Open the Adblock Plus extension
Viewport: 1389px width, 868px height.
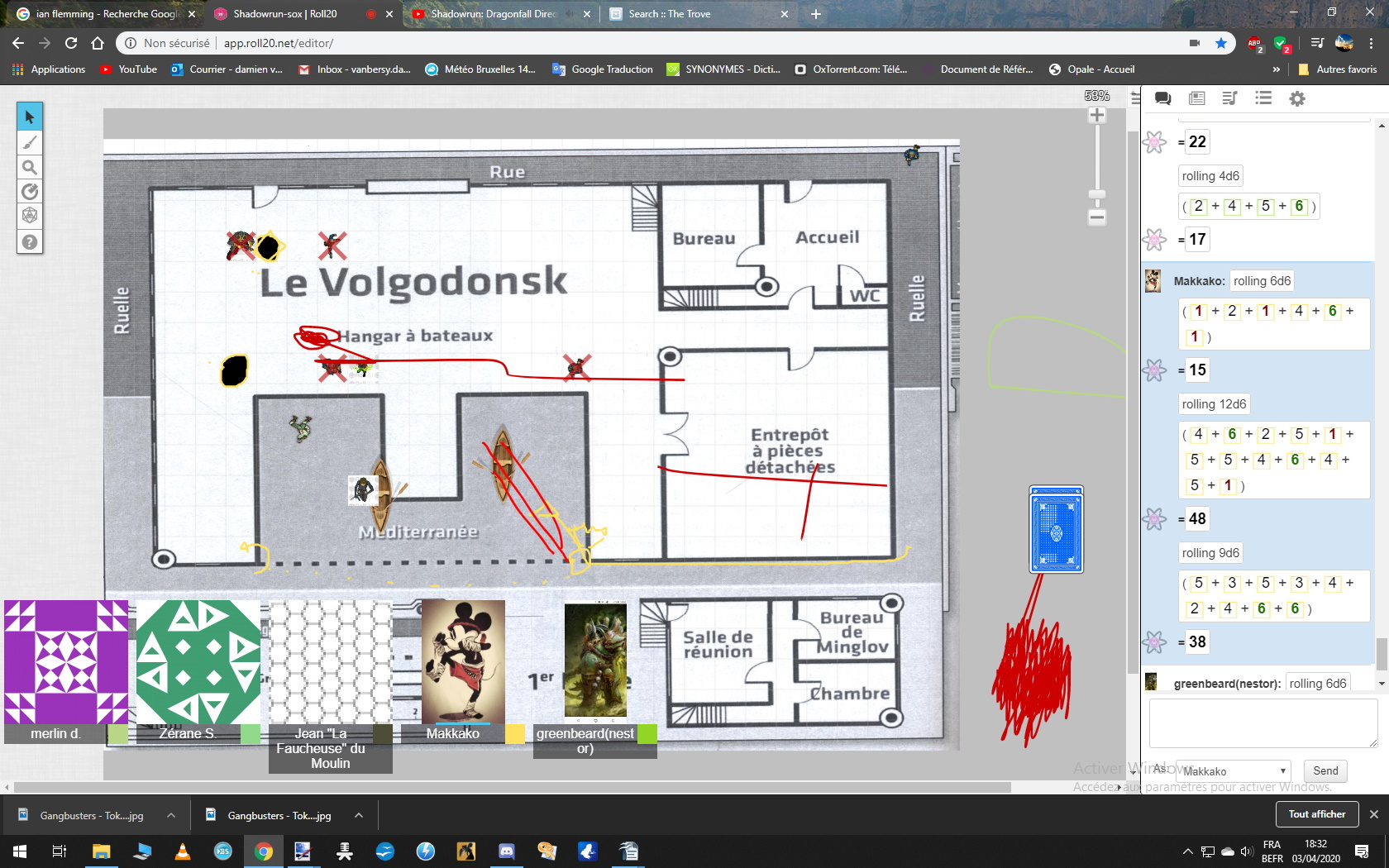coord(1255,44)
